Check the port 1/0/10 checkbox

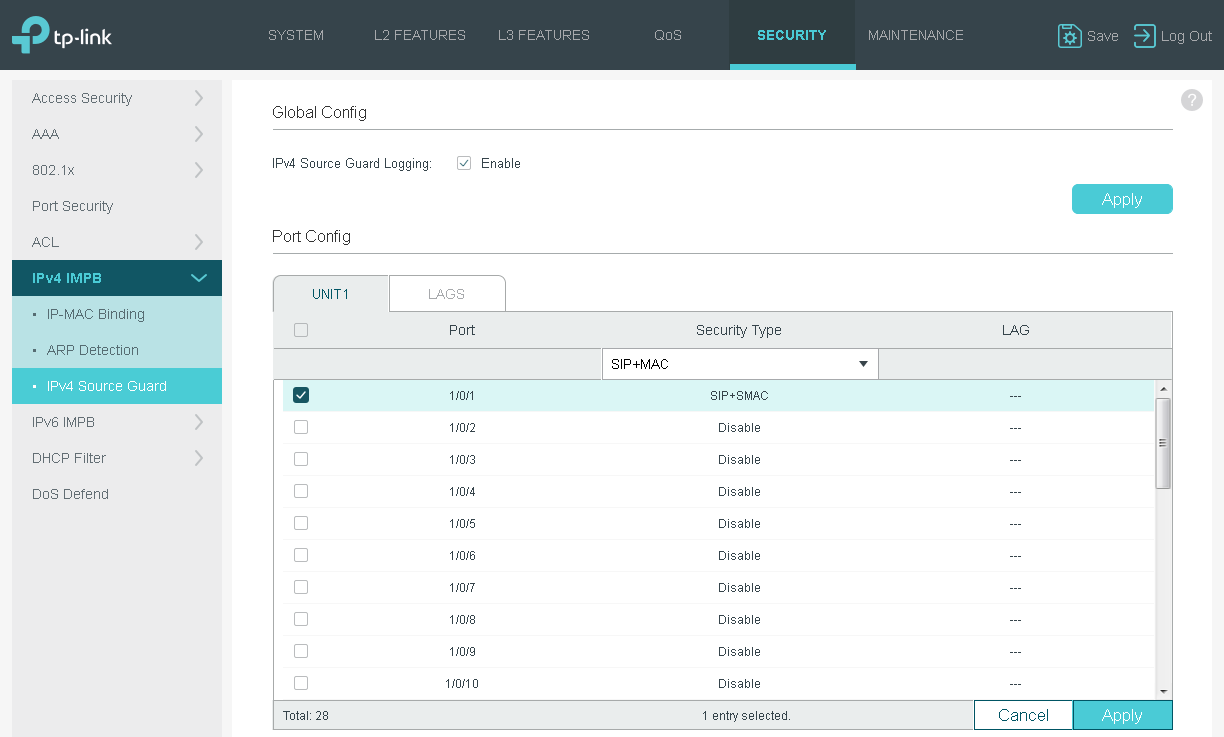(301, 683)
